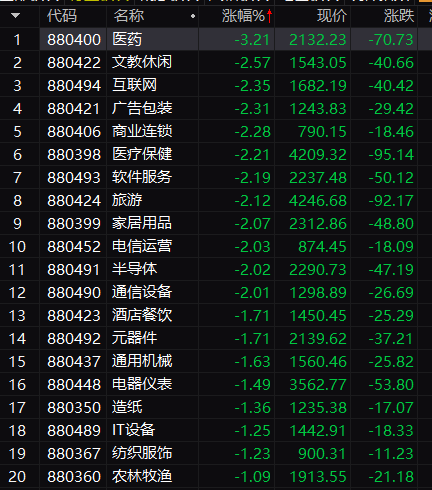The width and height of the screenshot is (432, 490).
Task: Click percentage -2.01
Action: [x=252, y=293]
